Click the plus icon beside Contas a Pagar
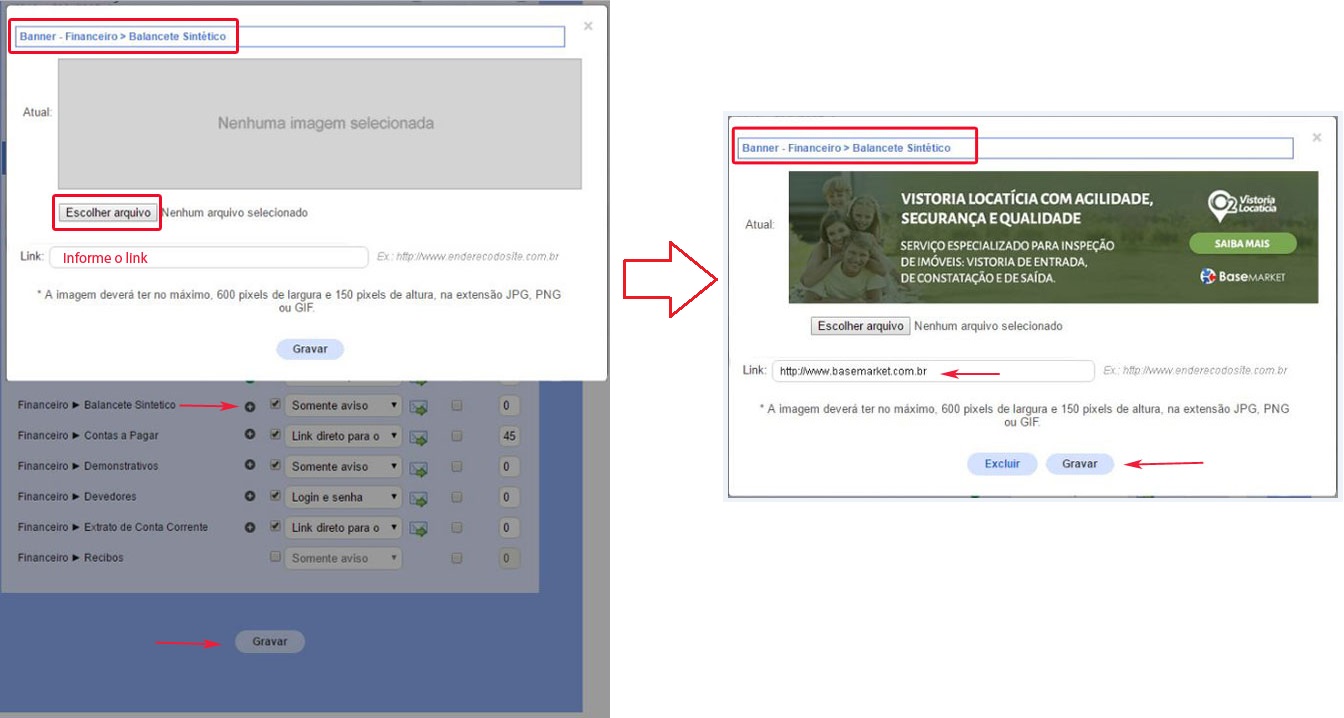Viewport: 1344px width, 718px height. click(x=250, y=436)
